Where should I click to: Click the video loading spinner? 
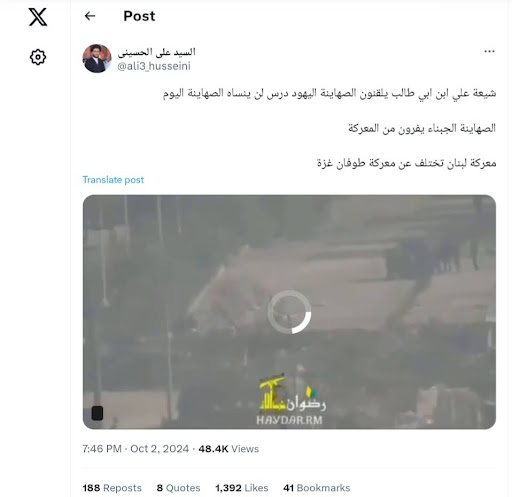289,312
